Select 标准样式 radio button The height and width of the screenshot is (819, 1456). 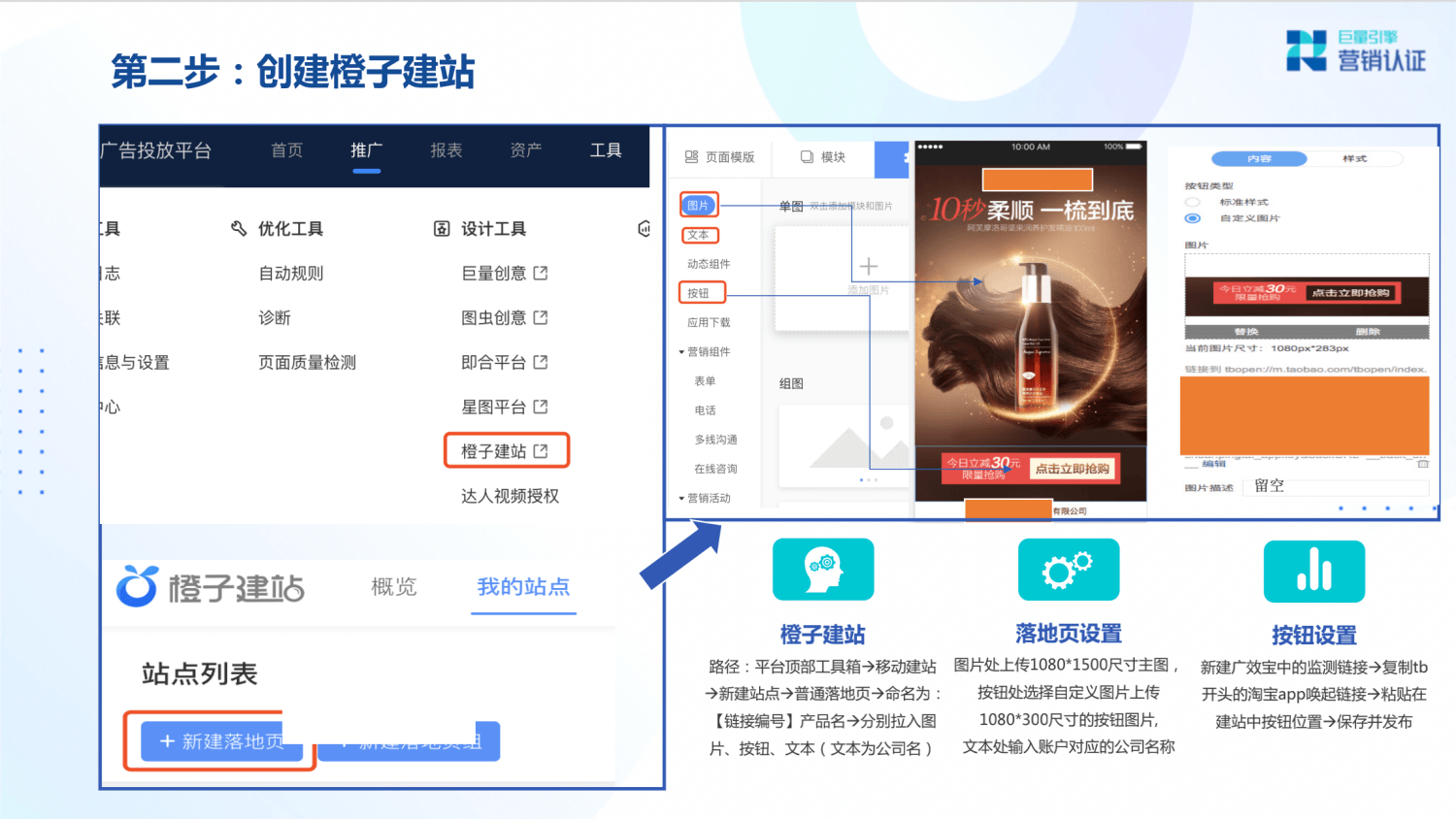1193,202
